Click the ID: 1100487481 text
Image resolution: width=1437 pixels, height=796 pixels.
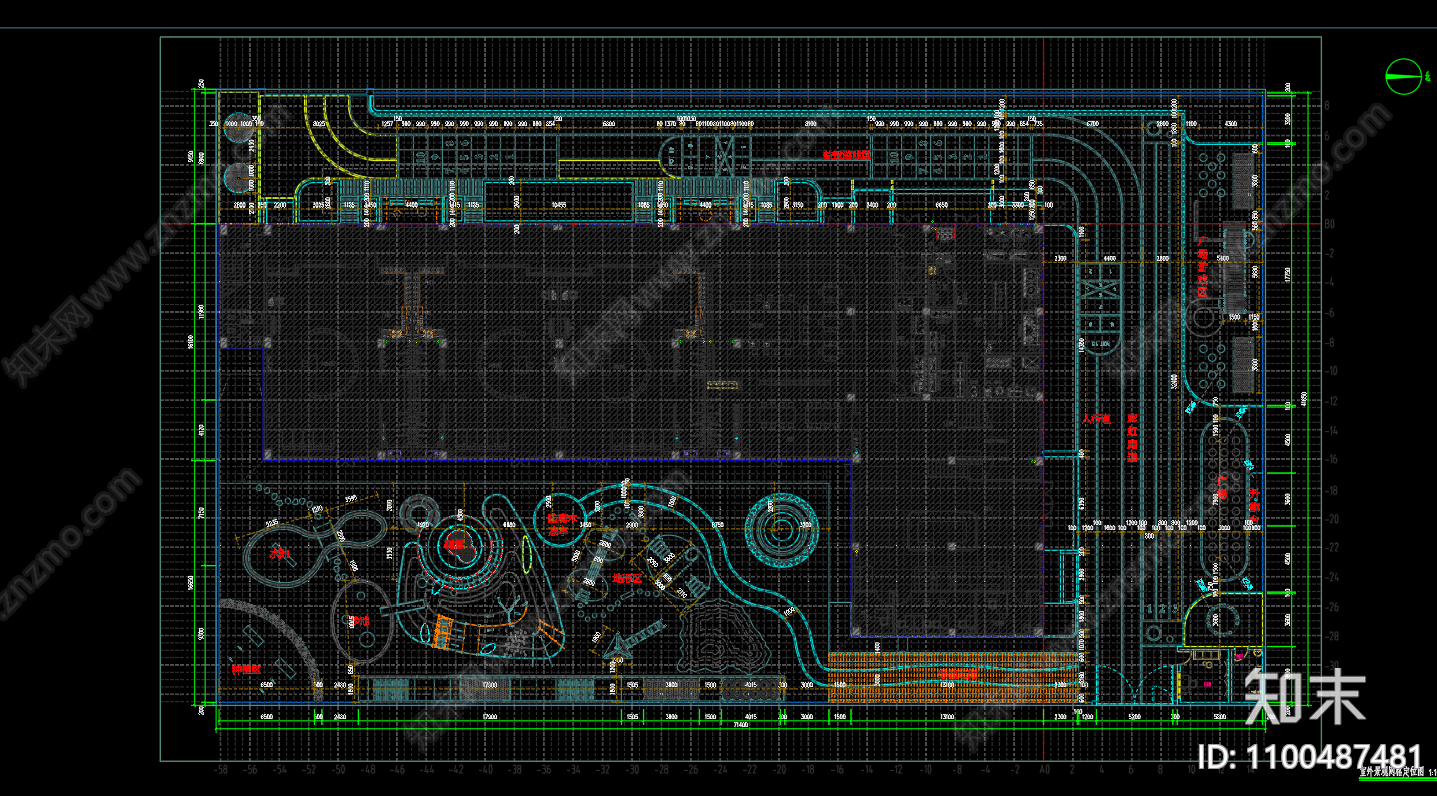click(x=1310, y=756)
